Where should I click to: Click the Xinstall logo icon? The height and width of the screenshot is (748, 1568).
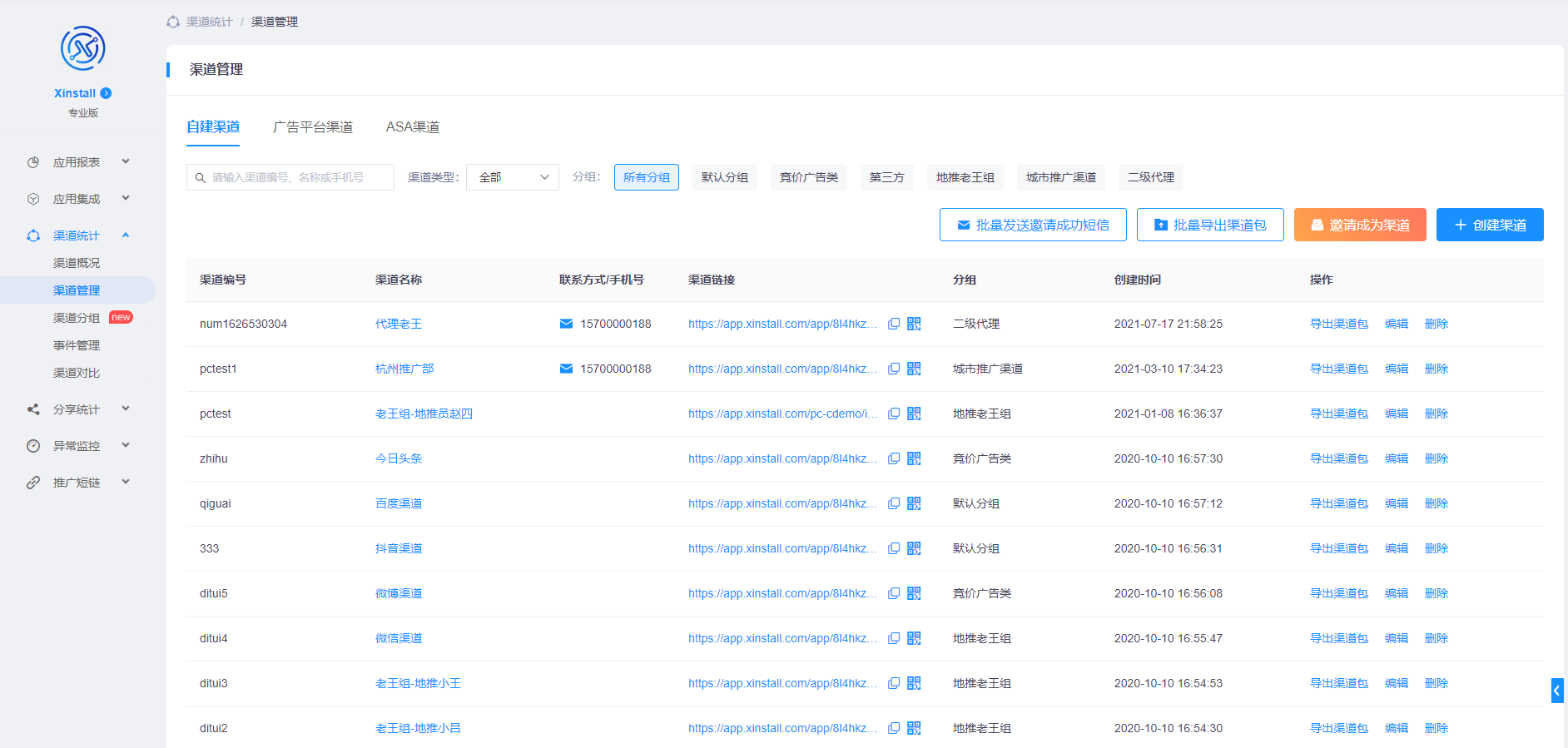click(x=82, y=48)
